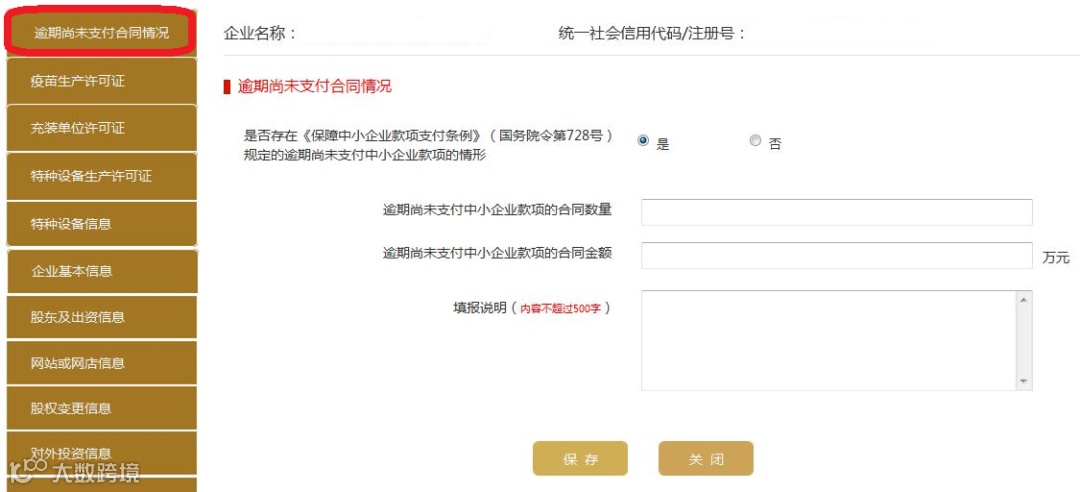Click the 逾期尚未支付合同情况 red section heading
Screen dimensions: 1080x492
point(314,87)
